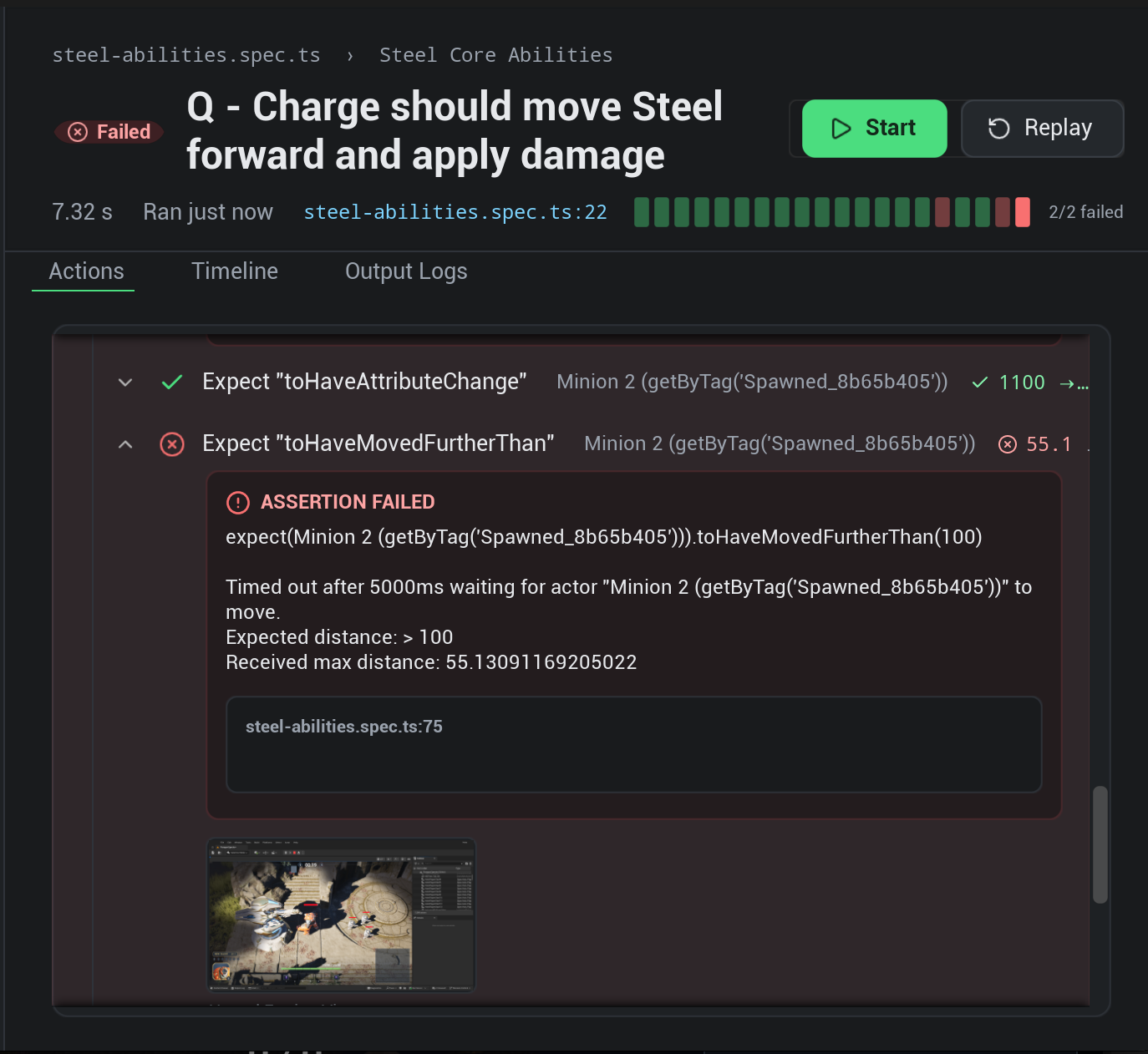Image resolution: width=1148 pixels, height=1054 pixels.
Task: Click the Expected distance > 100 line
Action: click(x=339, y=637)
